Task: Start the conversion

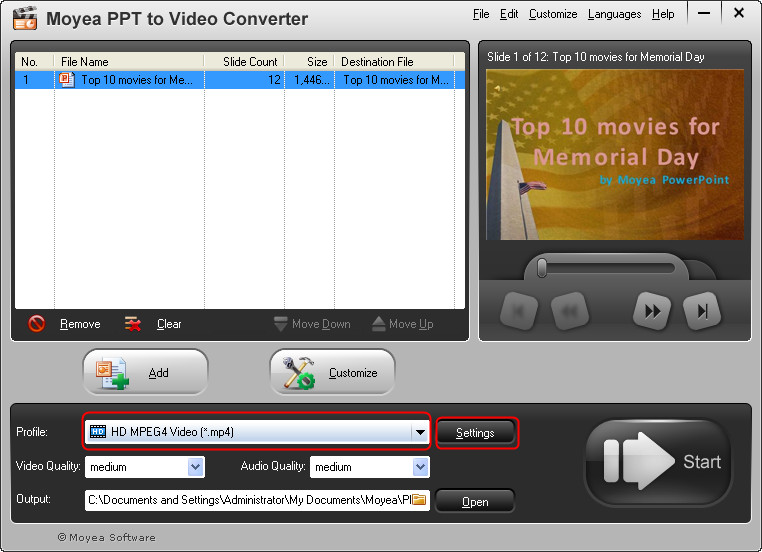Action: point(659,462)
